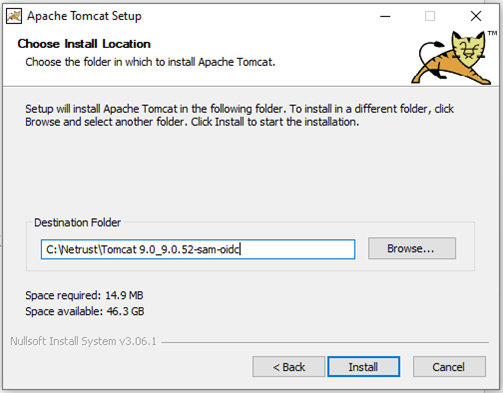Screen dimensions: 503x393
Task: Cancel the Tomcat setup wizard
Action: pos(449,367)
